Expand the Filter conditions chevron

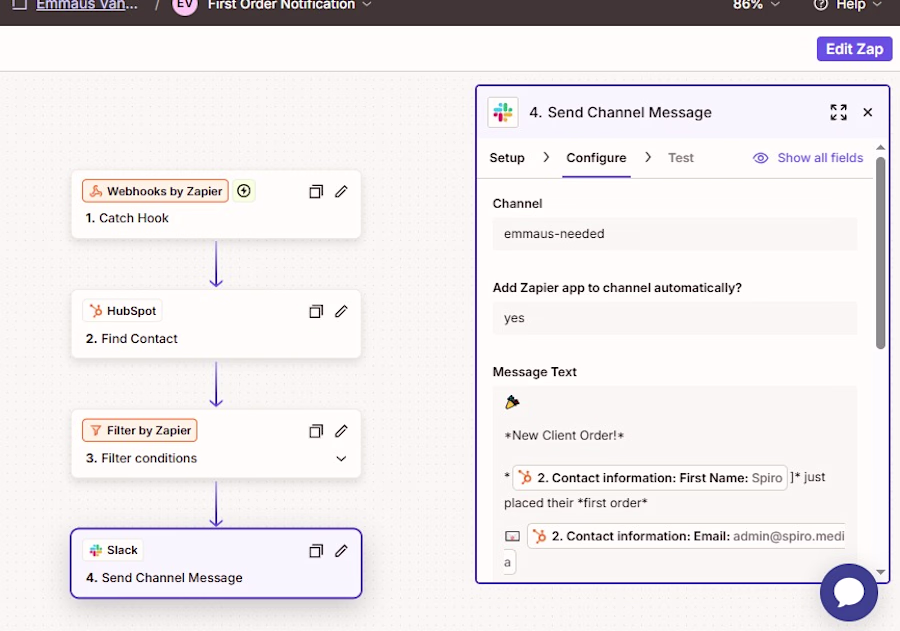[341, 459]
